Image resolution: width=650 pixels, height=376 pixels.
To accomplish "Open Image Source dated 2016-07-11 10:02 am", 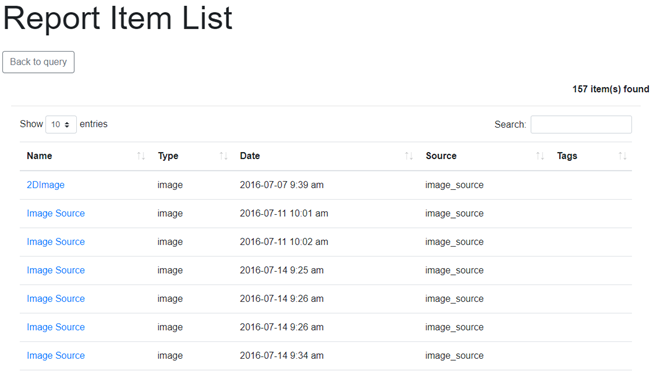I will pos(56,242).
